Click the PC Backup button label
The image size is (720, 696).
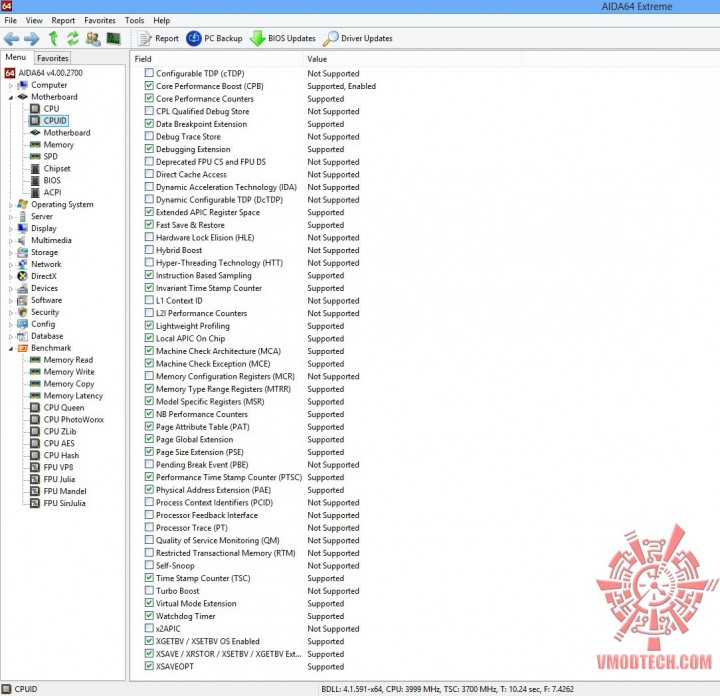pyautogui.click(x=223, y=39)
